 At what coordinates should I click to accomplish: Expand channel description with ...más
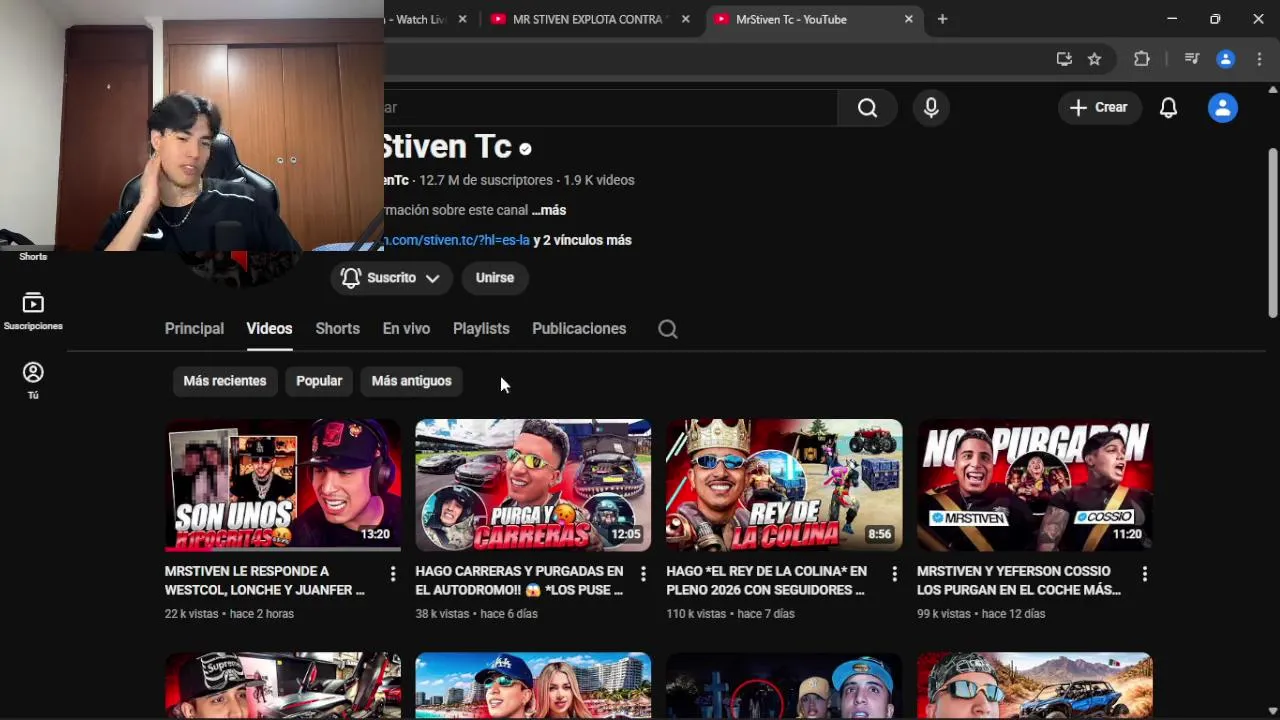click(x=549, y=210)
